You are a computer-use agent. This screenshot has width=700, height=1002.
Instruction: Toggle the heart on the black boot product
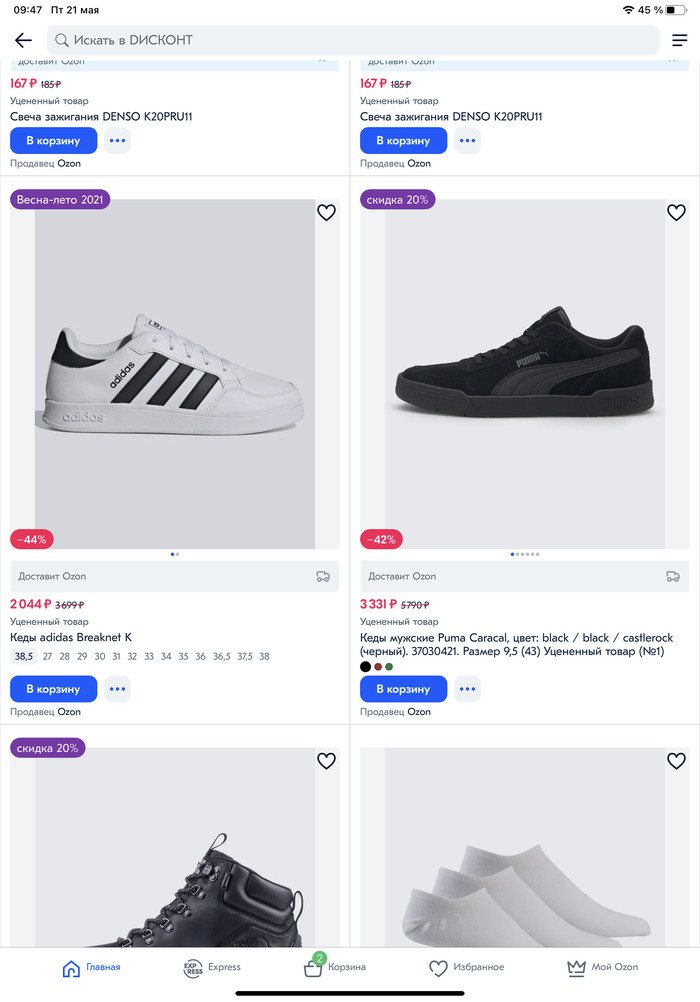pyautogui.click(x=326, y=760)
